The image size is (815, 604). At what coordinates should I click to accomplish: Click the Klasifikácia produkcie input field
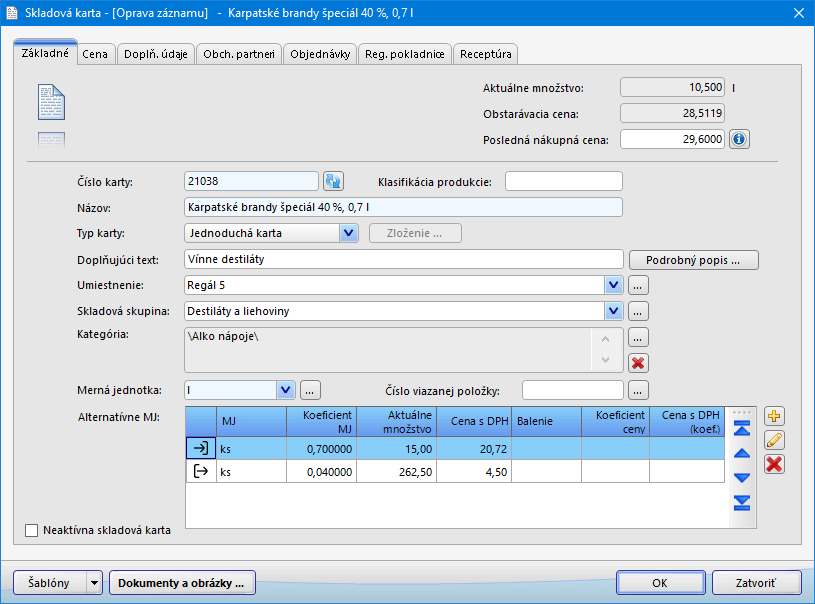click(564, 181)
